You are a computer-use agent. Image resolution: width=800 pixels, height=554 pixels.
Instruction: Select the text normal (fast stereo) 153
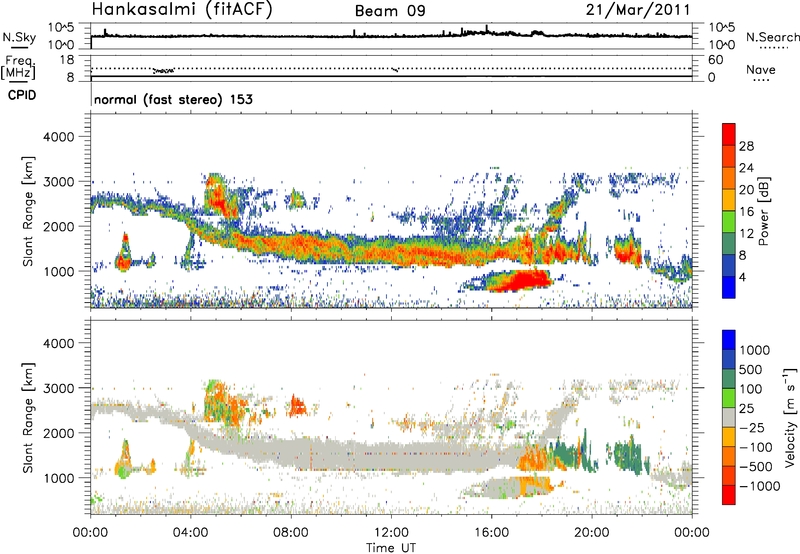click(x=173, y=99)
